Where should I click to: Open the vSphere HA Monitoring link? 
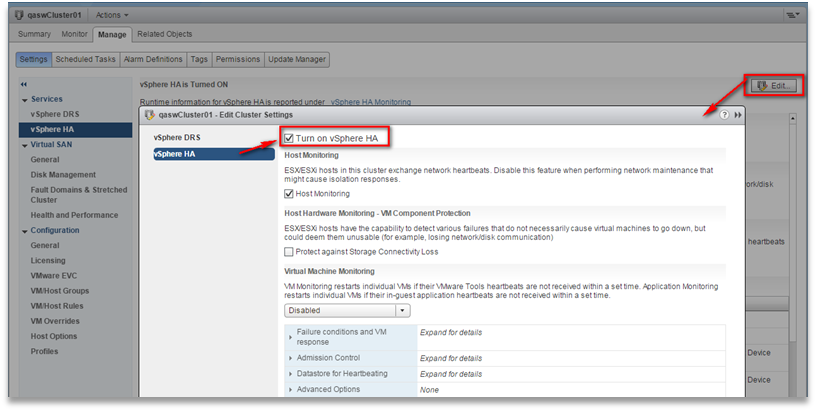[x=371, y=101]
